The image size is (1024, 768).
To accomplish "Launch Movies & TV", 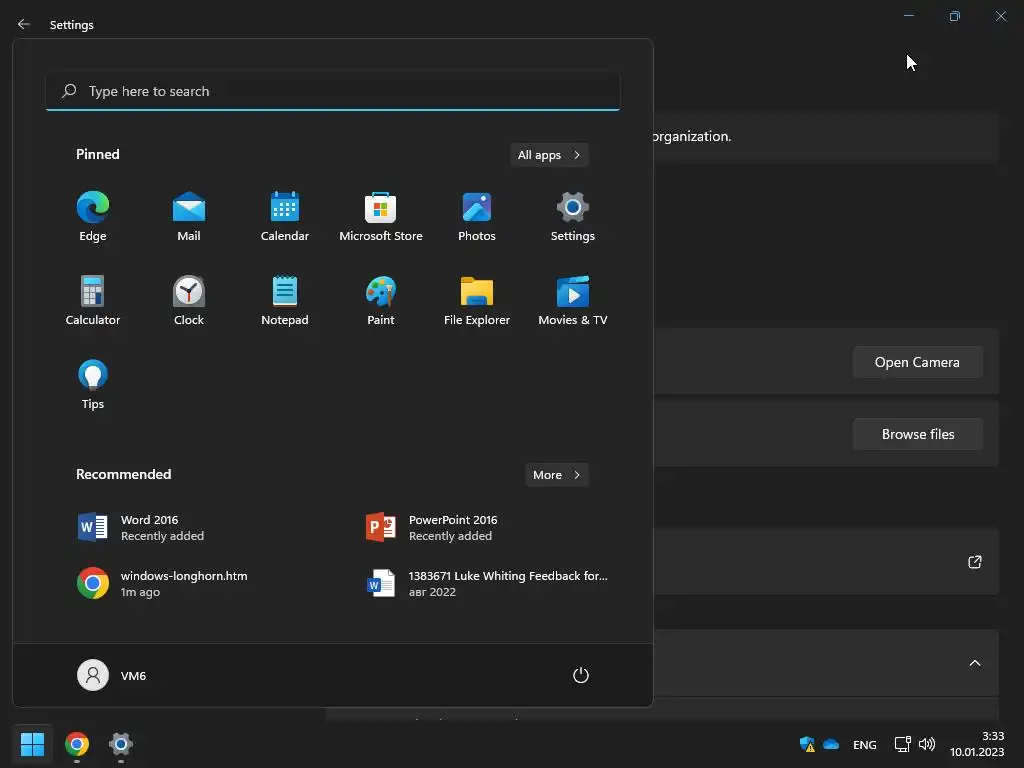I will pyautogui.click(x=573, y=300).
